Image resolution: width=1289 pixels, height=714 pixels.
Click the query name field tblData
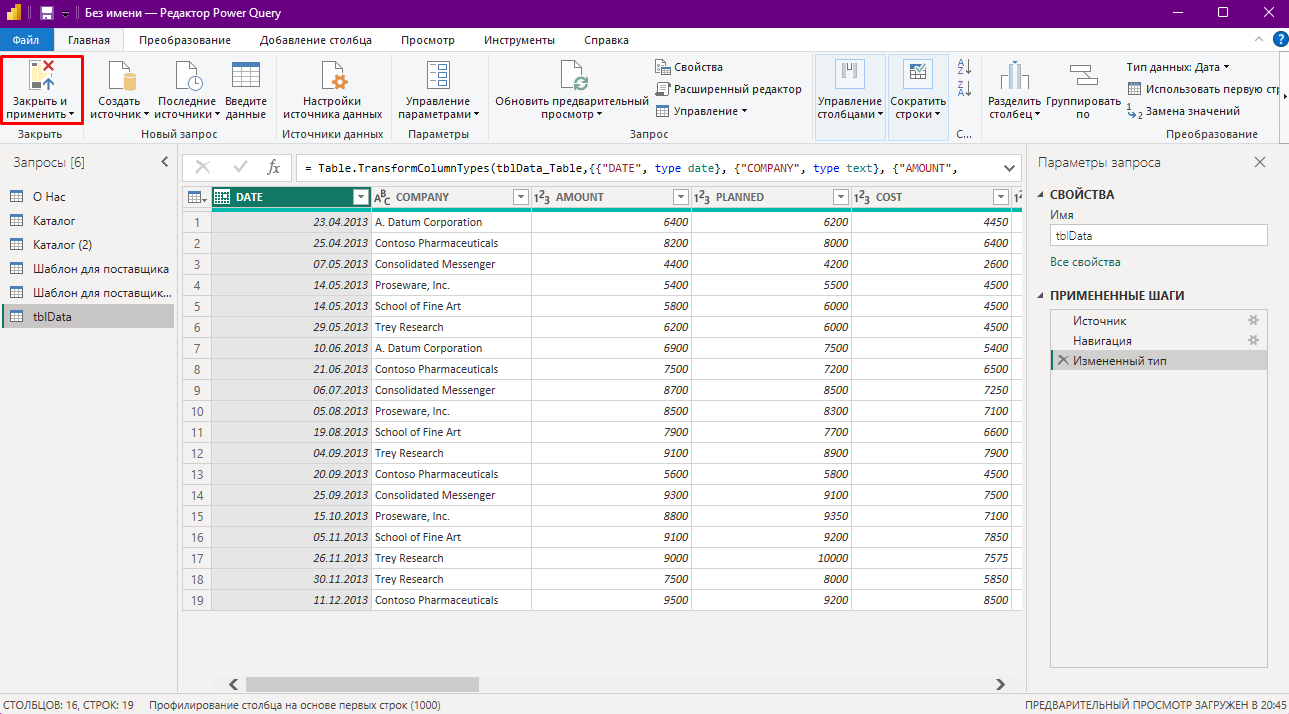[1158, 236]
